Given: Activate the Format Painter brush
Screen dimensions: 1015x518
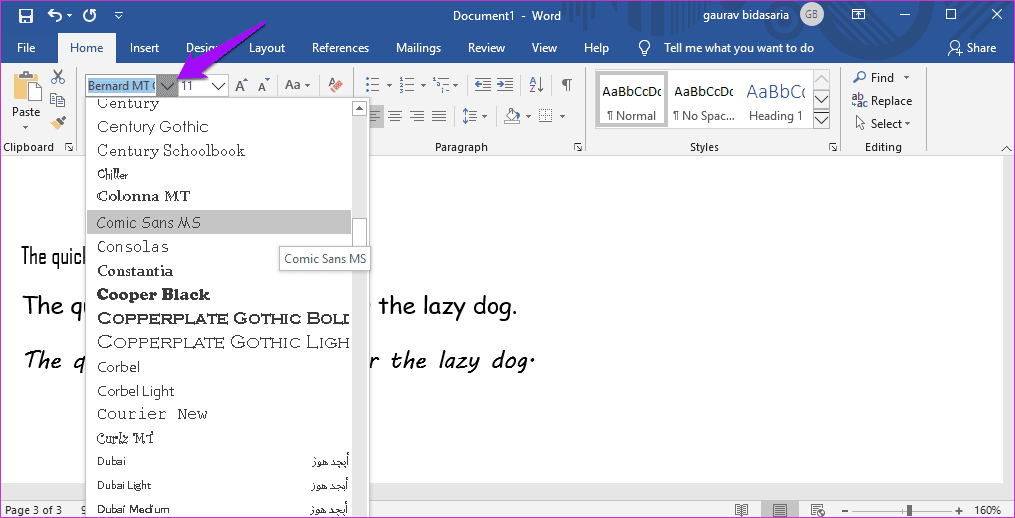Looking at the screenshot, I should (x=58, y=122).
